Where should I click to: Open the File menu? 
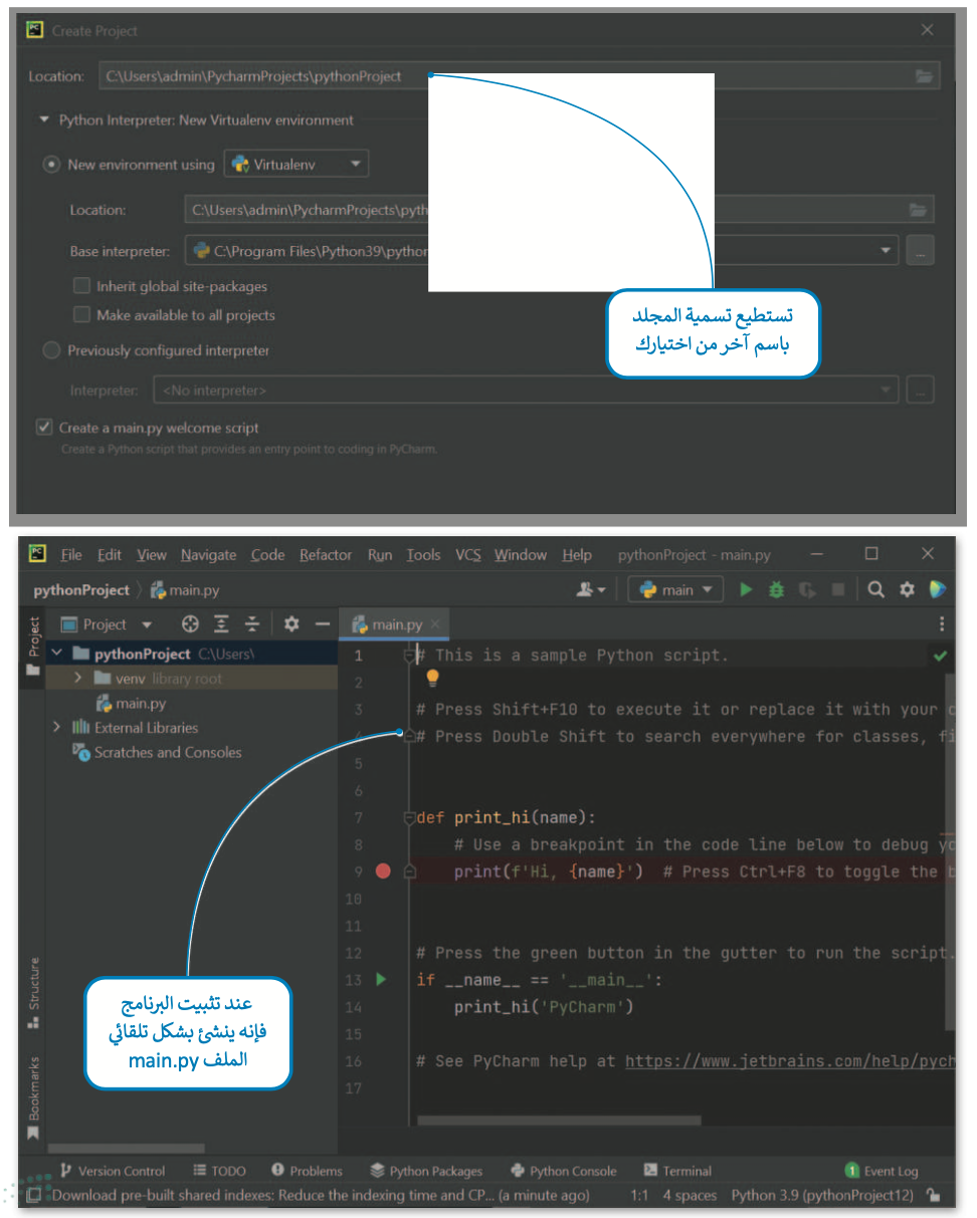click(x=71, y=555)
